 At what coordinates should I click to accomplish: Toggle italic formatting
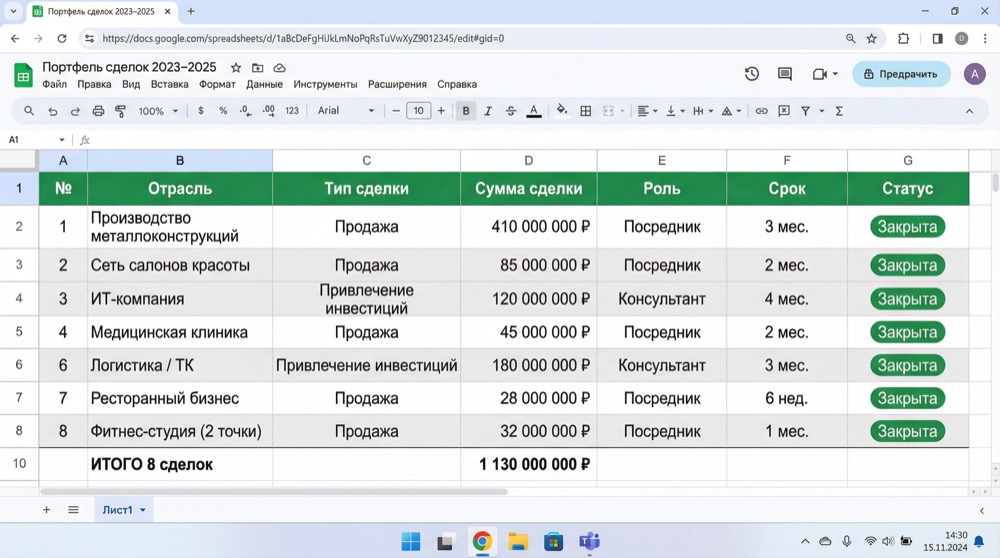488,111
